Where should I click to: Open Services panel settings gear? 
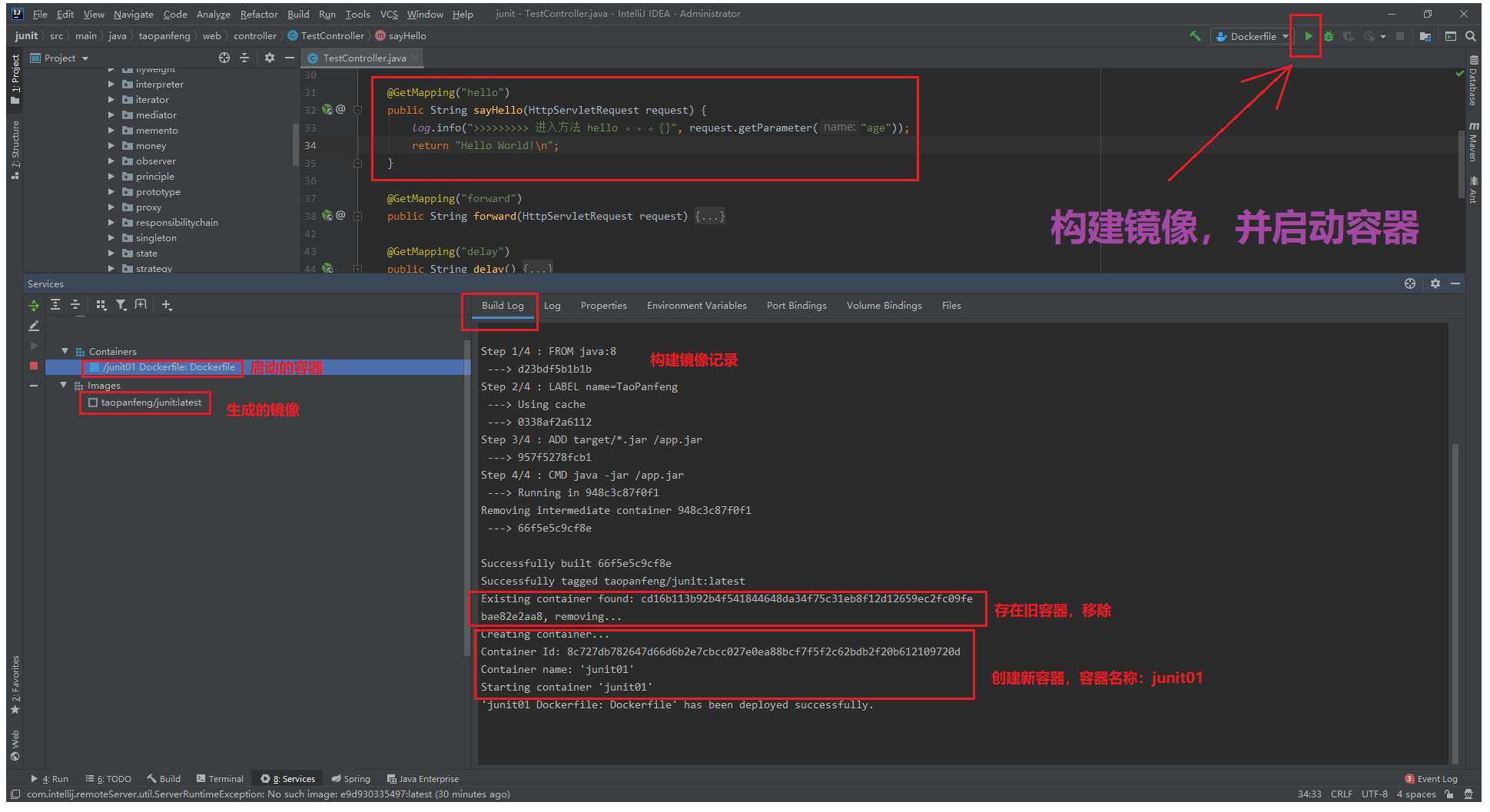(1435, 283)
